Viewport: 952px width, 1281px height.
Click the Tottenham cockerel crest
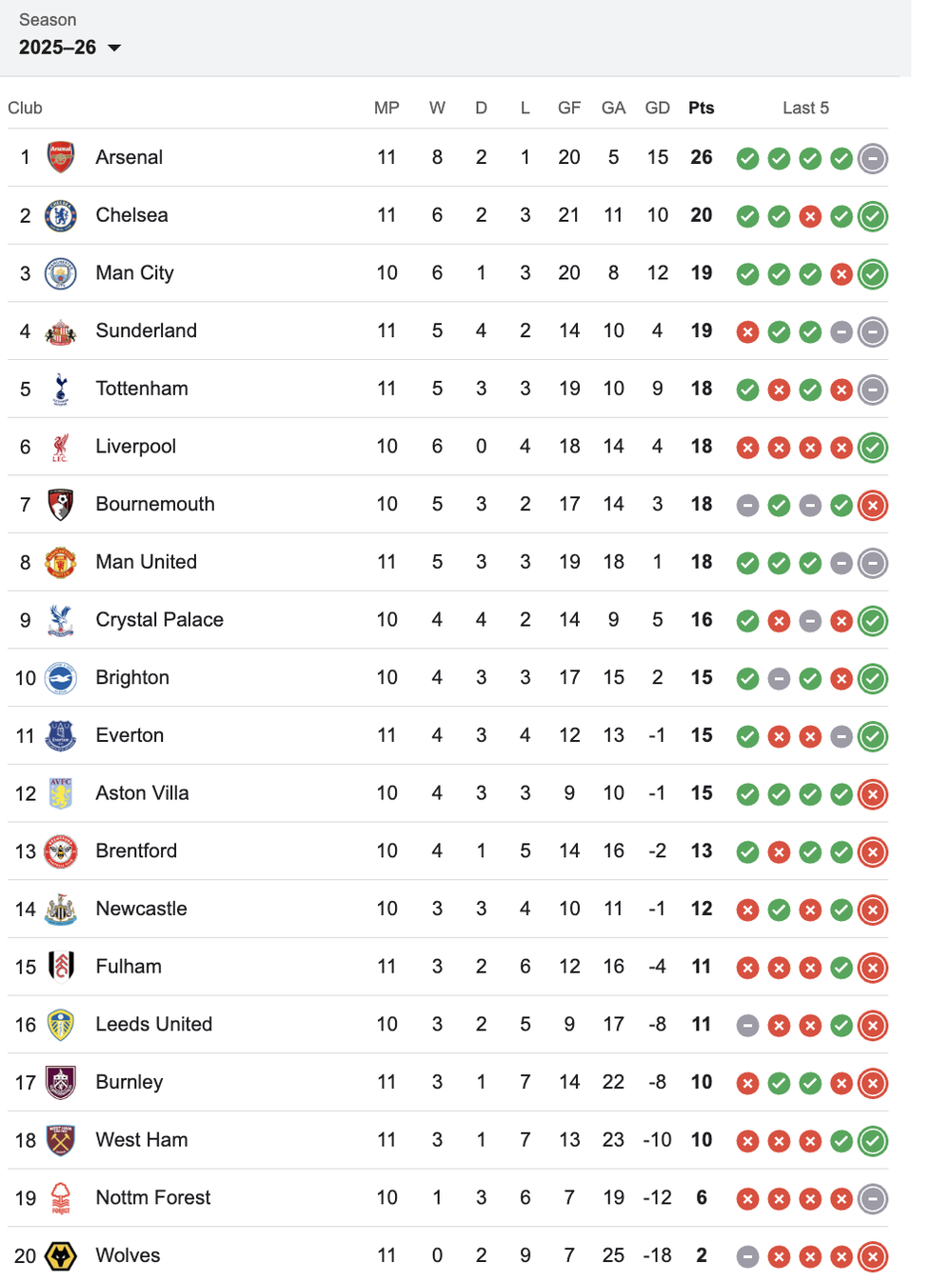pyautogui.click(x=61, y=389)
